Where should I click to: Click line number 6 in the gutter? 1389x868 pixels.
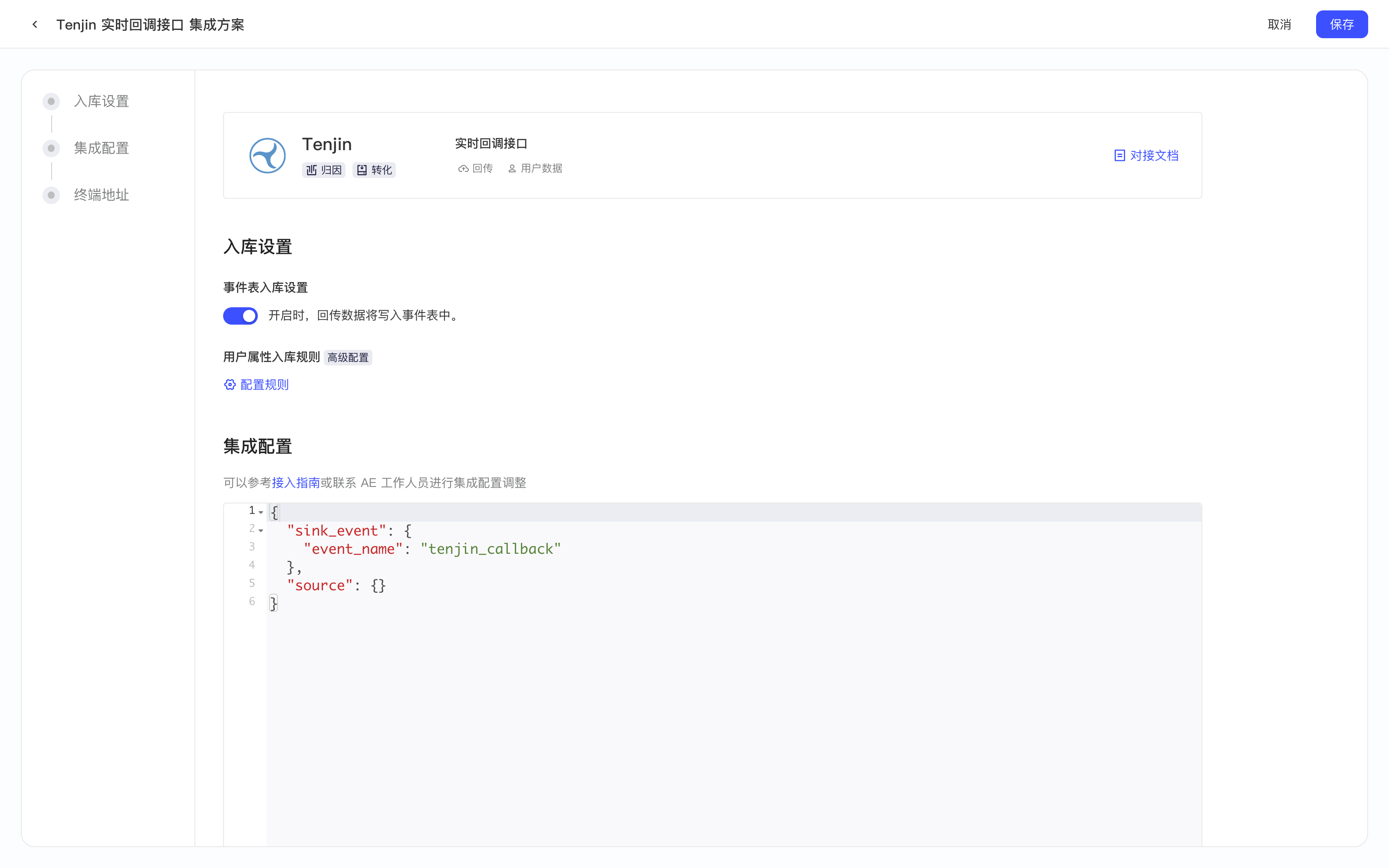coord(251,601)
